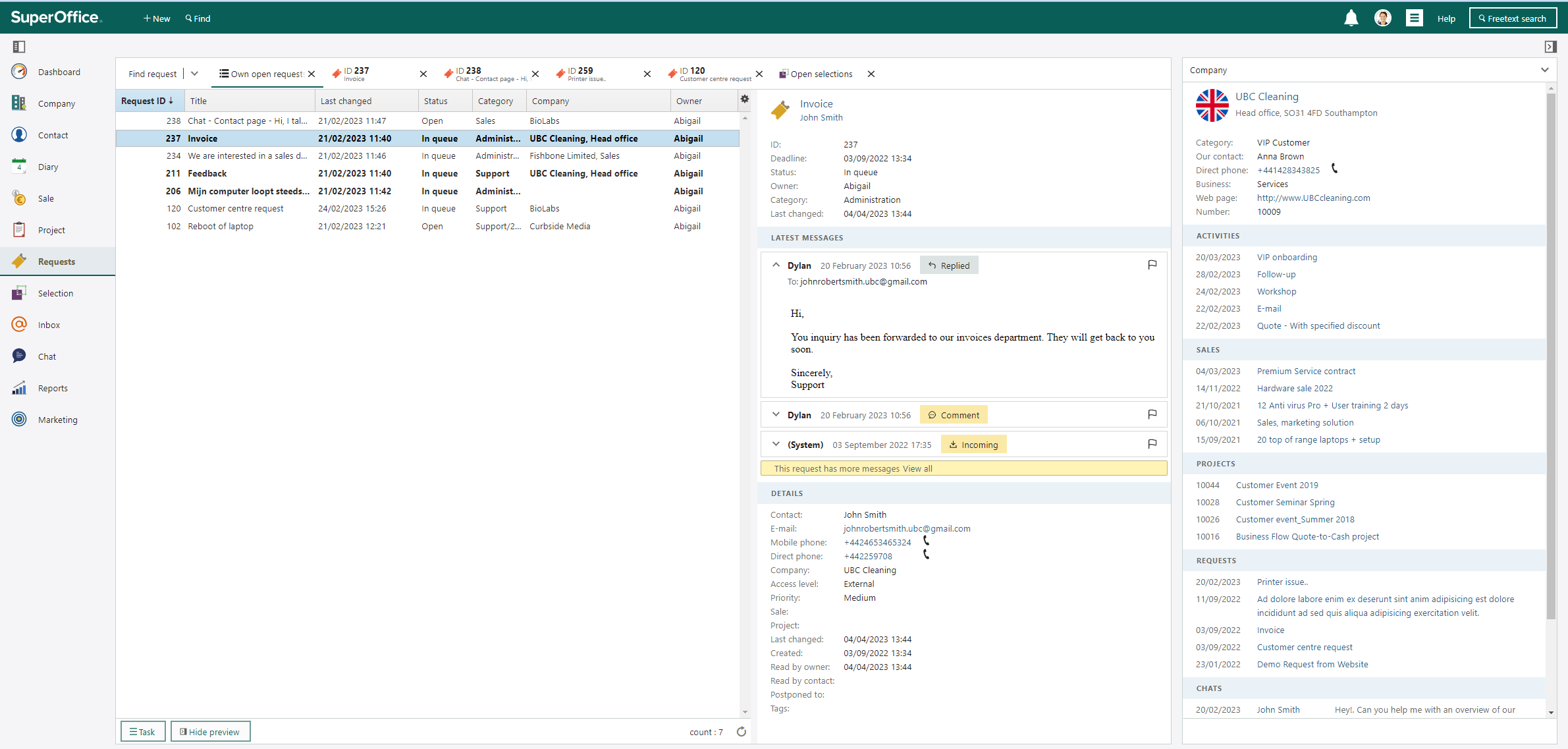
Task: Open notifications bell icon
Action: coord(1351,18)
